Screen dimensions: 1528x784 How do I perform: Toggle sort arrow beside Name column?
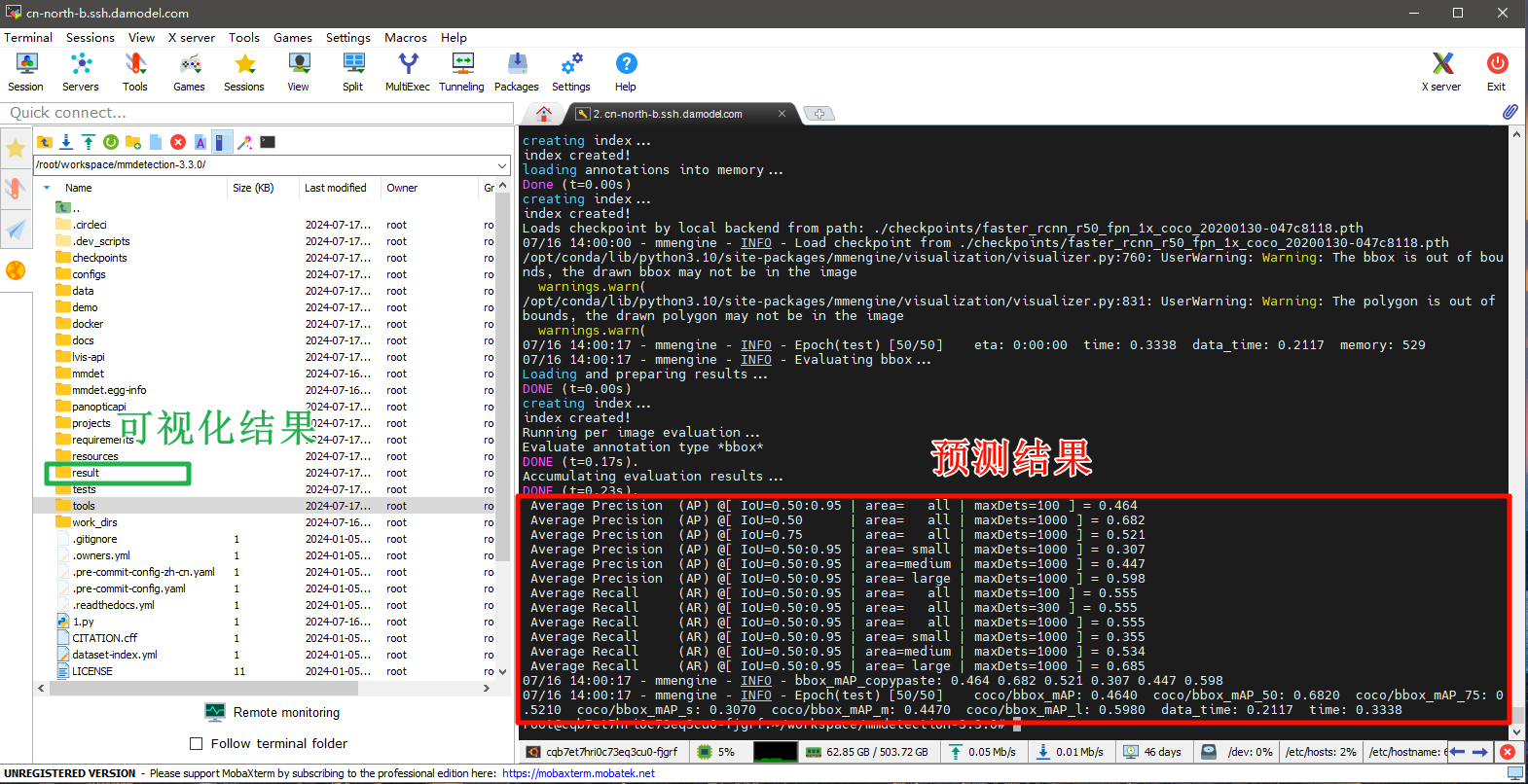click(47, 188)
